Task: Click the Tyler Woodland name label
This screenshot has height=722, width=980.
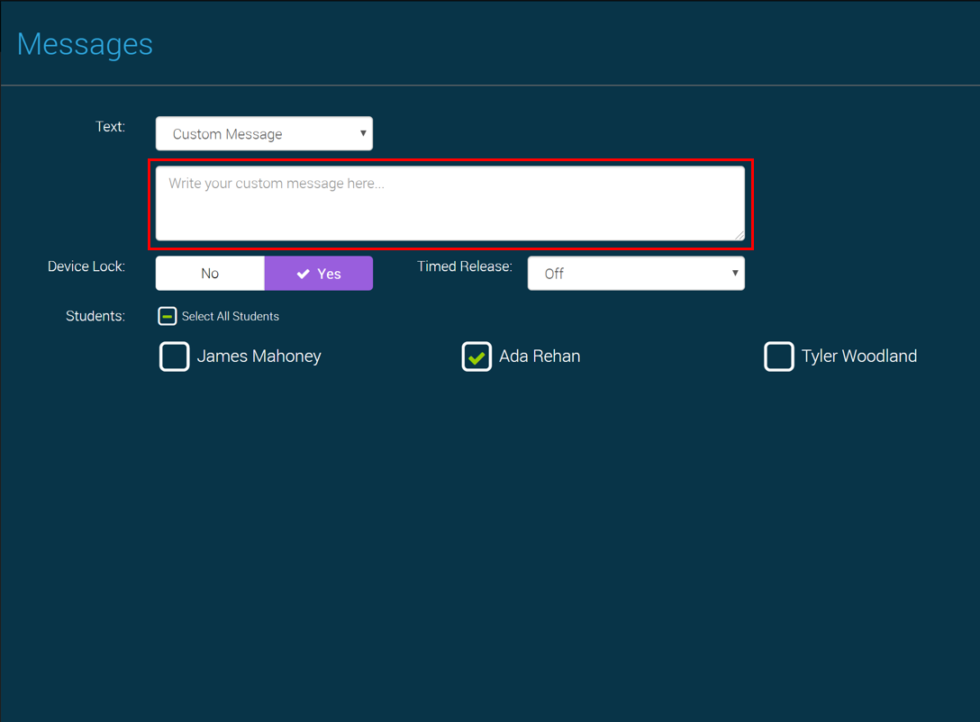Action: [x=859, y=356]
